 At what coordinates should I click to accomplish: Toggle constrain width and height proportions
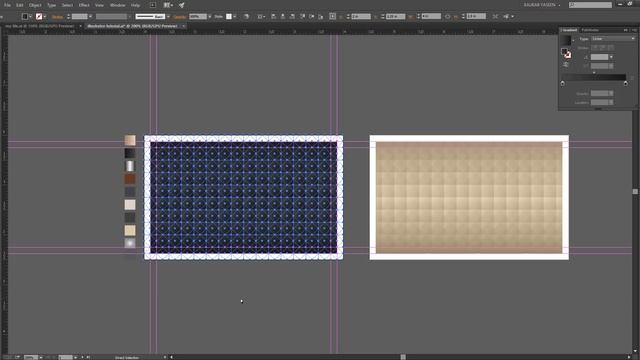pos(447,16)
